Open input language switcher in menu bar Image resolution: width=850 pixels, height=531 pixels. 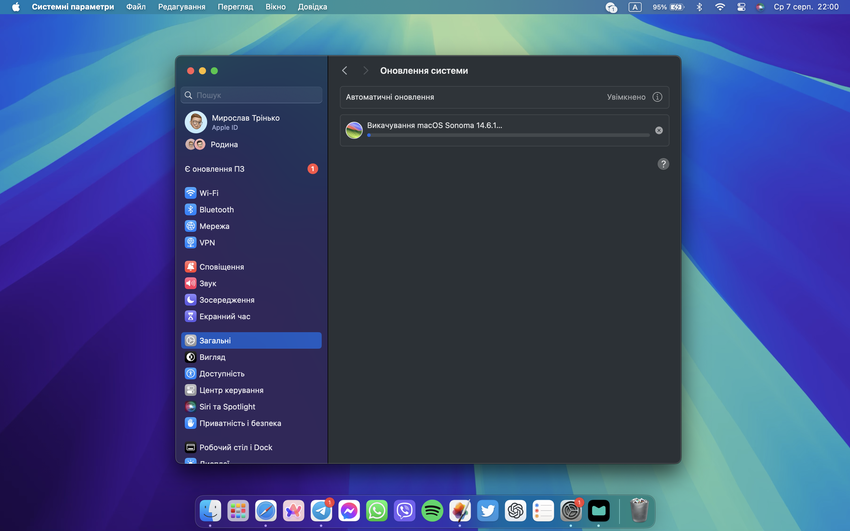(x=635, y=7)
